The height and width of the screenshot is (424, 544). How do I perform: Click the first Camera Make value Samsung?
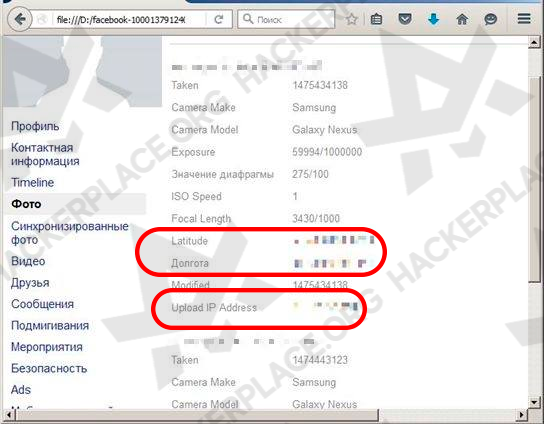point(314,108)
